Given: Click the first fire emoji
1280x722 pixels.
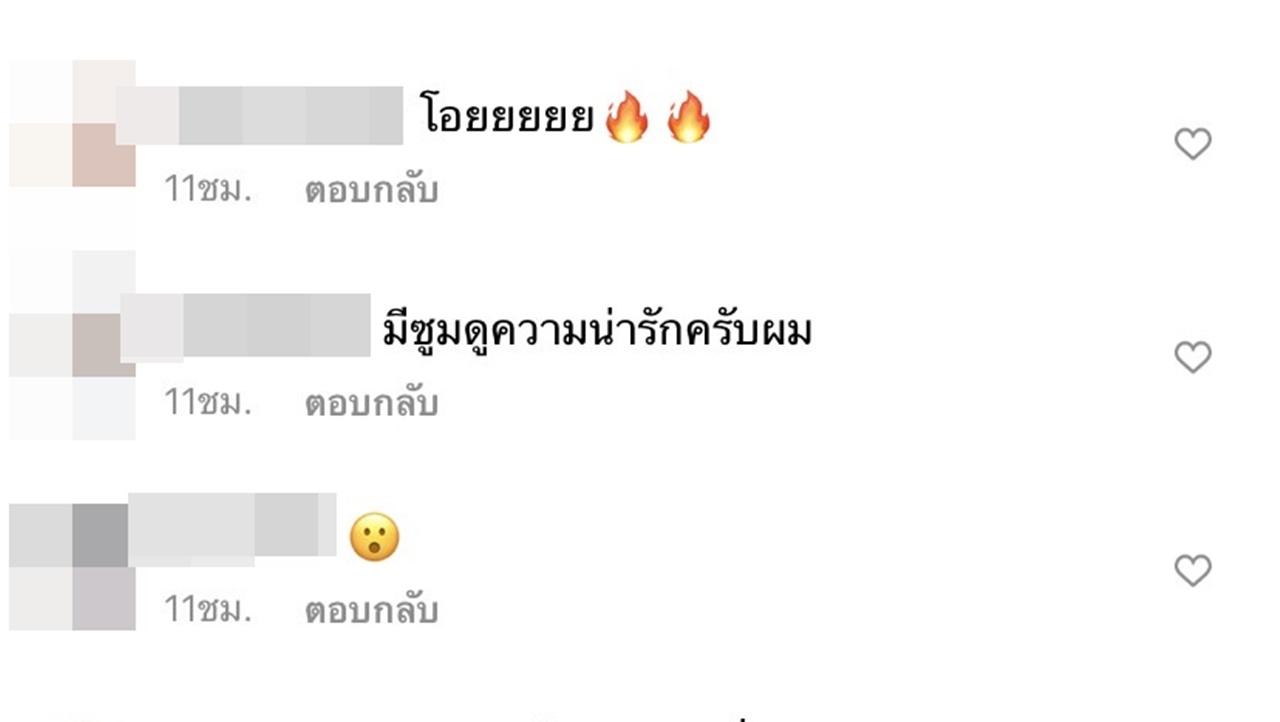Looking at the screenshot, I should point(628,120).
